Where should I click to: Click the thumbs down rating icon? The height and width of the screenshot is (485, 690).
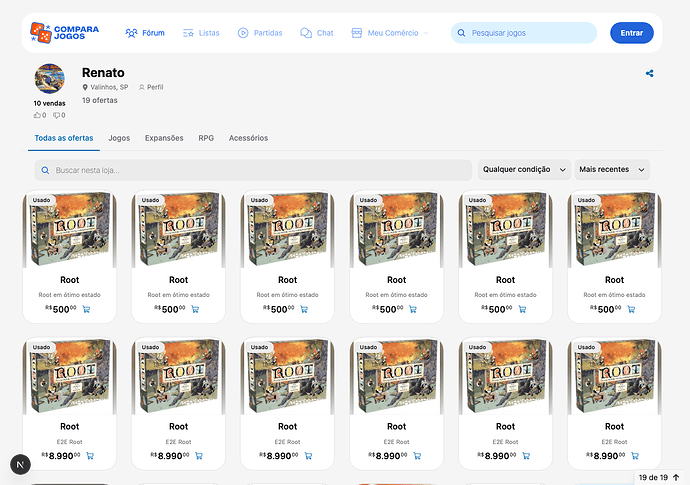(57, 115)
